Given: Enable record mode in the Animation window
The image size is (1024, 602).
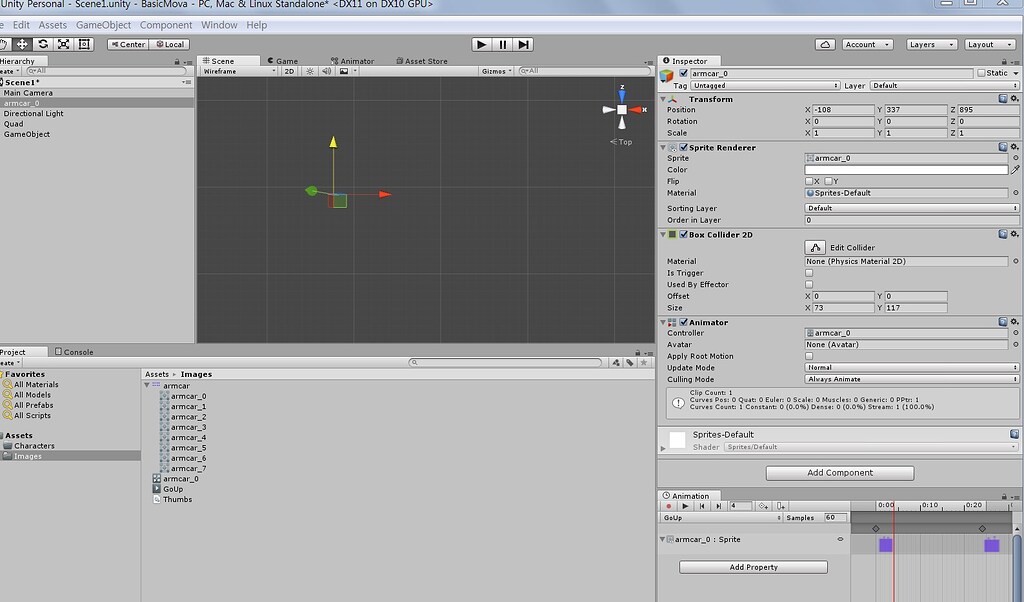Looking at the screenshot, I should coord(668,506).
